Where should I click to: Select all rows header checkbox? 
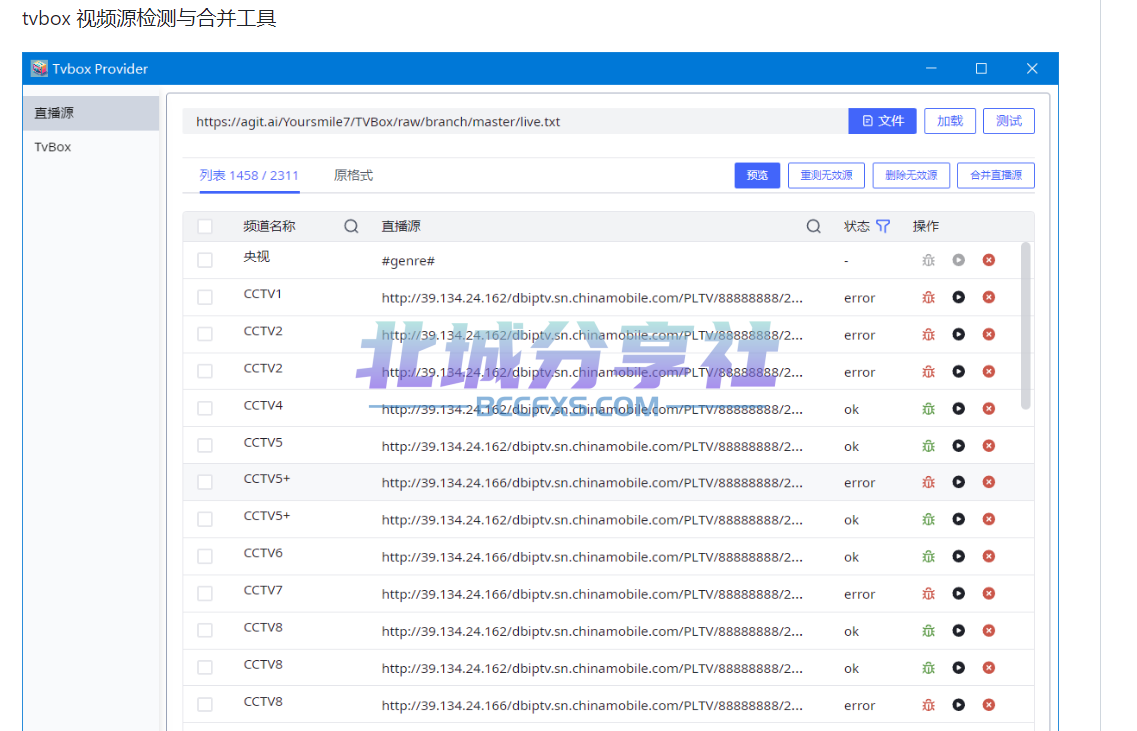[205, 226]
